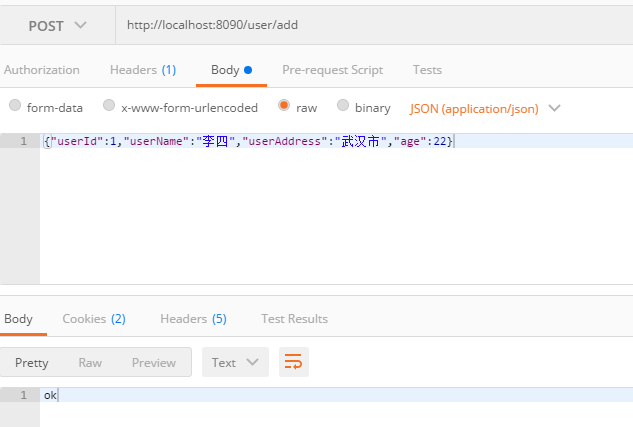The image size is (633, 427).
Task: Click the "userName" key in JSON body
Action: pyautogui.click(x=156, y=141)
